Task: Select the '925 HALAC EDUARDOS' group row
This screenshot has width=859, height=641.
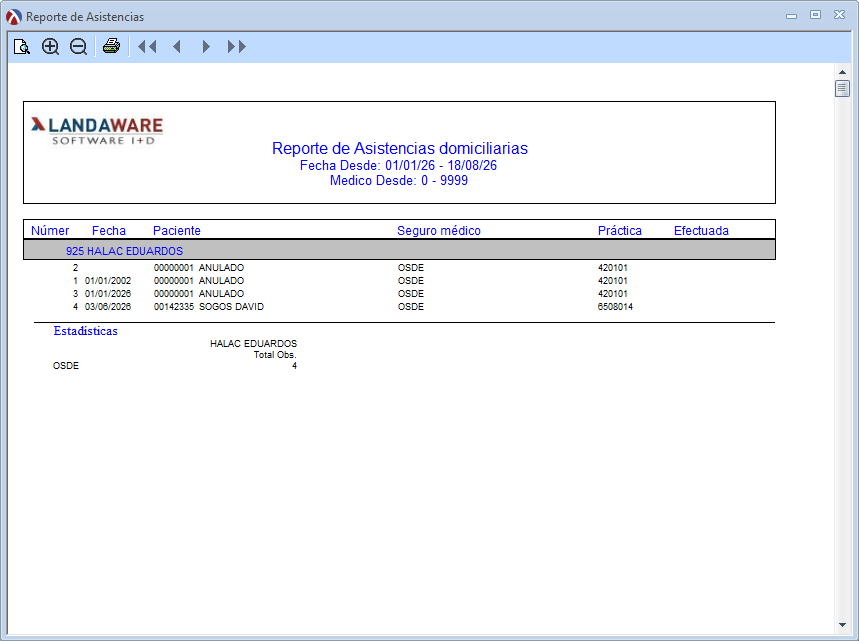Action: 399,250
